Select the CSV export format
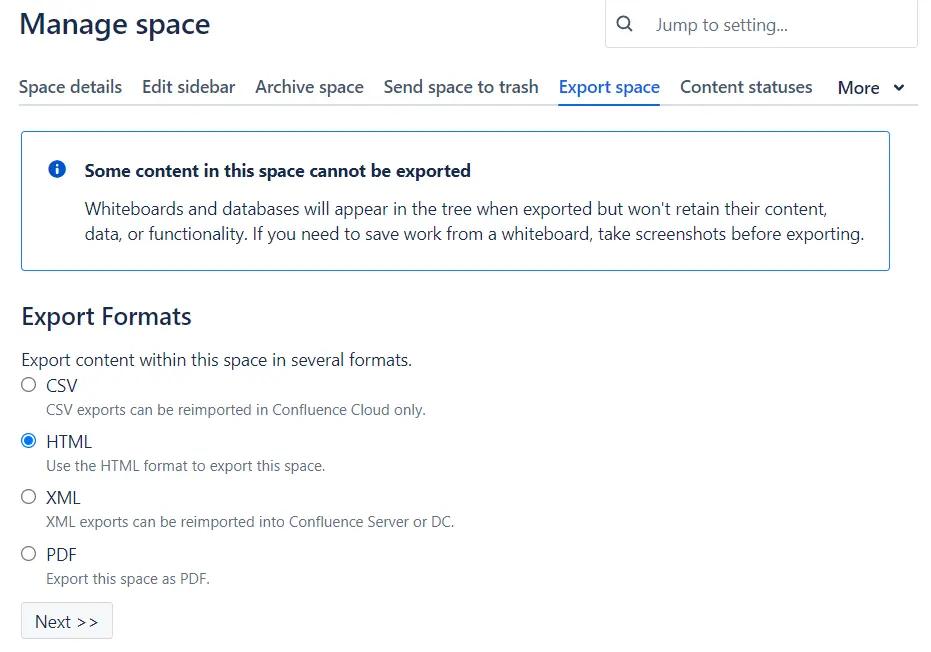The height and width of the screenshot is (652, 931). pos(29,385)
